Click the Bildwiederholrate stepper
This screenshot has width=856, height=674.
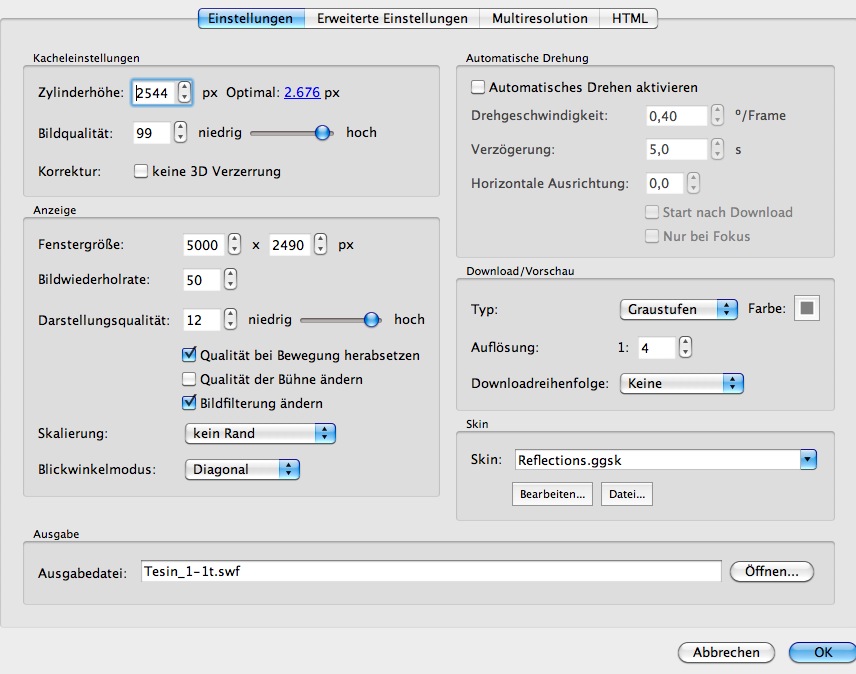point(230,280)
